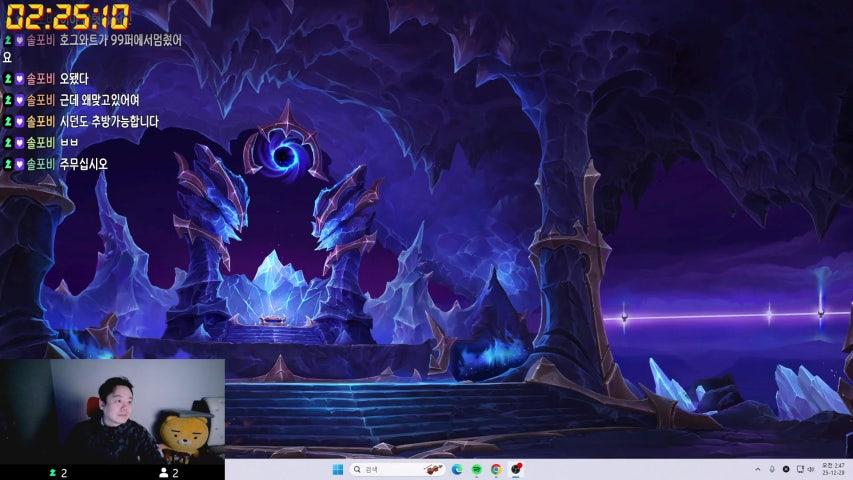
Task: Click the chat message 주무십시오
Action: click(84, 164)
